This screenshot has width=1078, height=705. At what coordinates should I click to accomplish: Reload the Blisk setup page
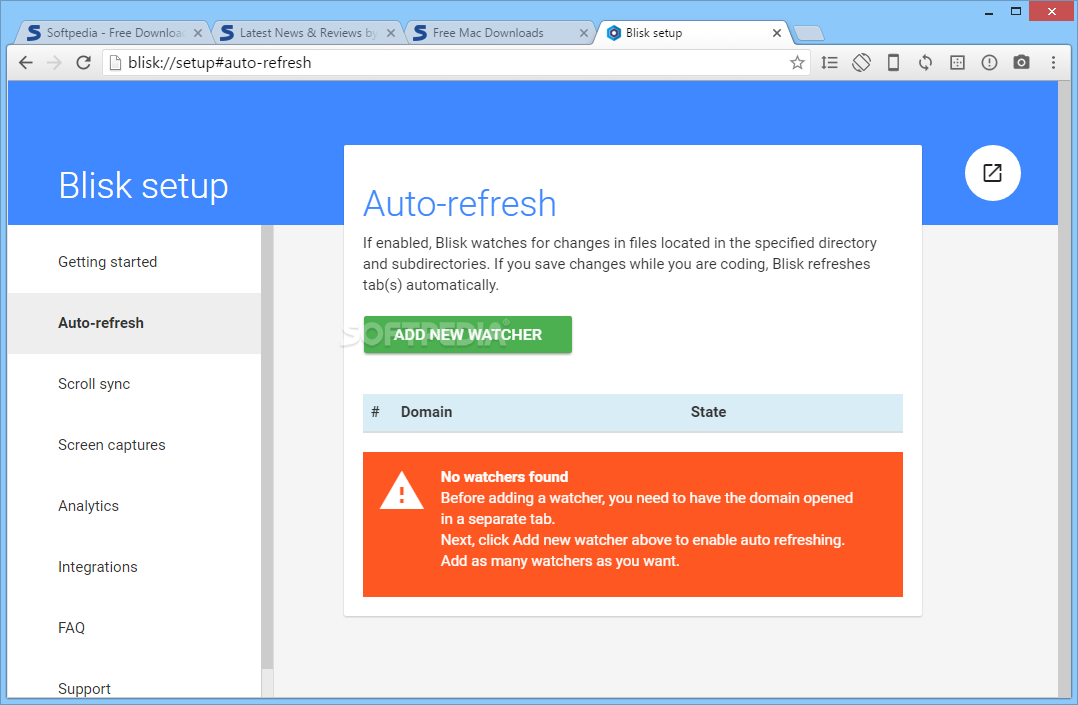[x=83, y=63]
